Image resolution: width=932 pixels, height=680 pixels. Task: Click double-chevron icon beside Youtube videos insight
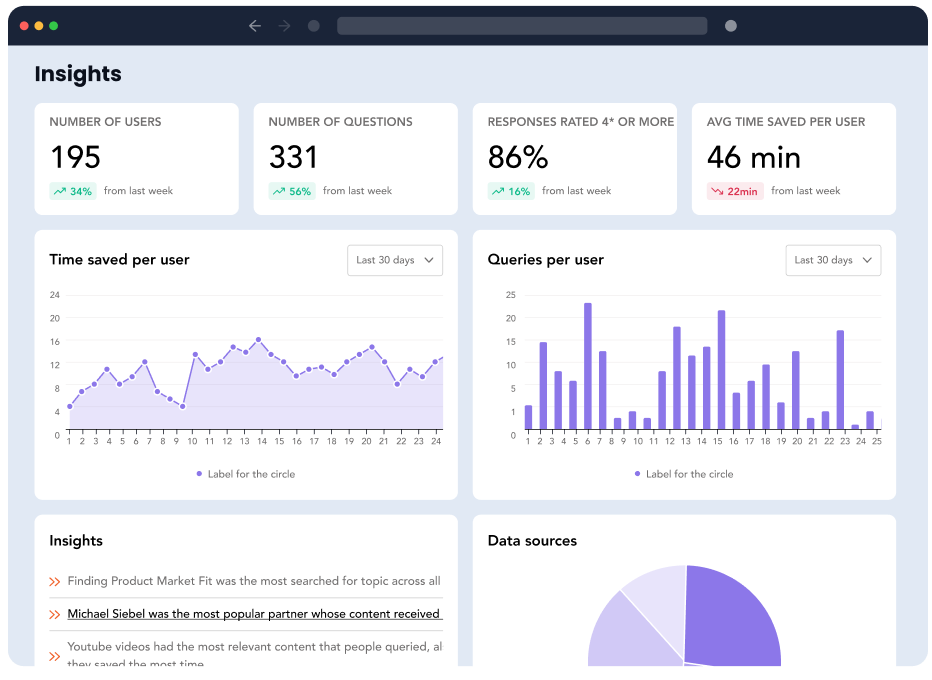pos(55,657)
